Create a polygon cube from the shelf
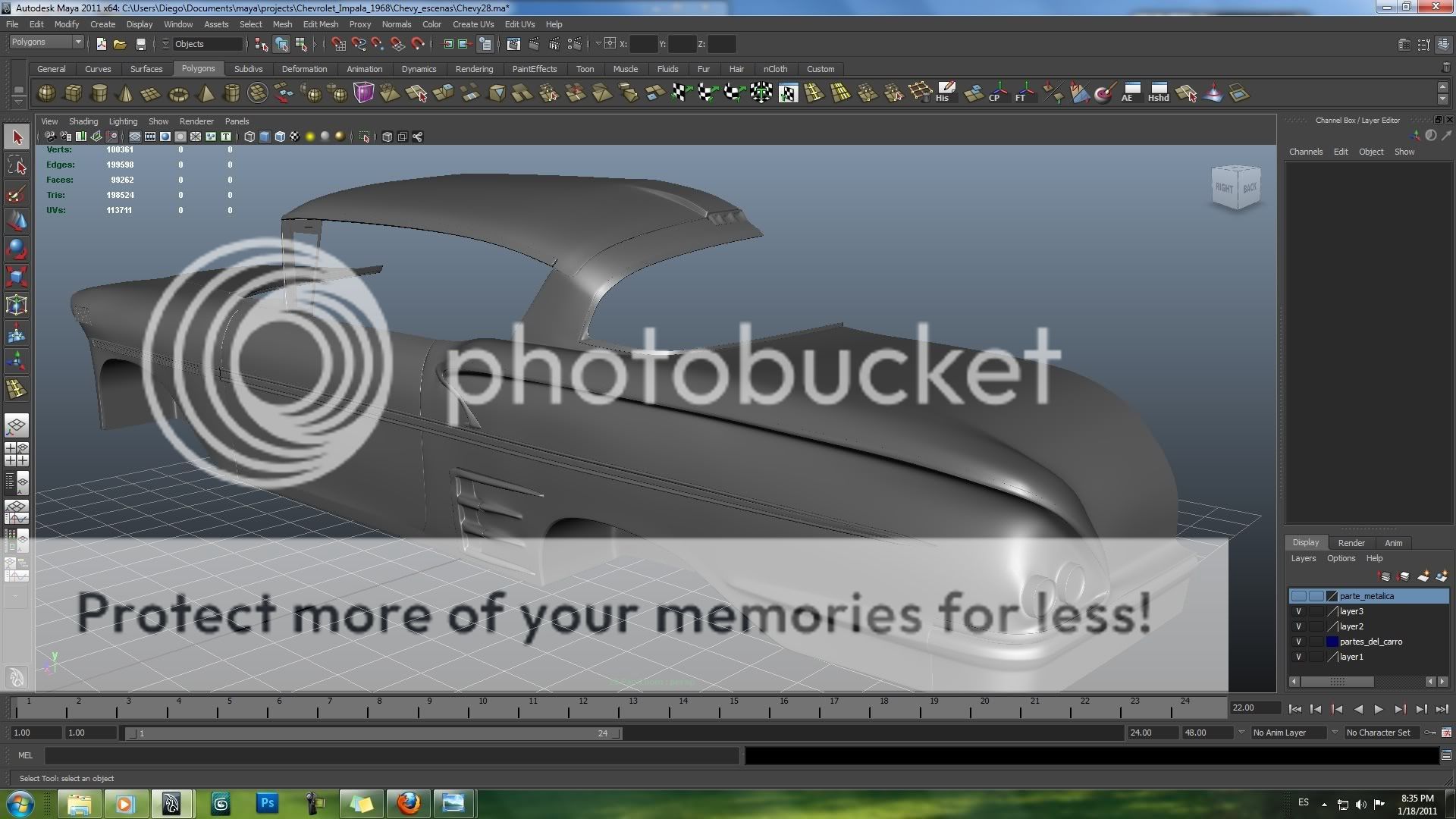The height and width of the screenshot is (819, 1456). tap(73, 93)
